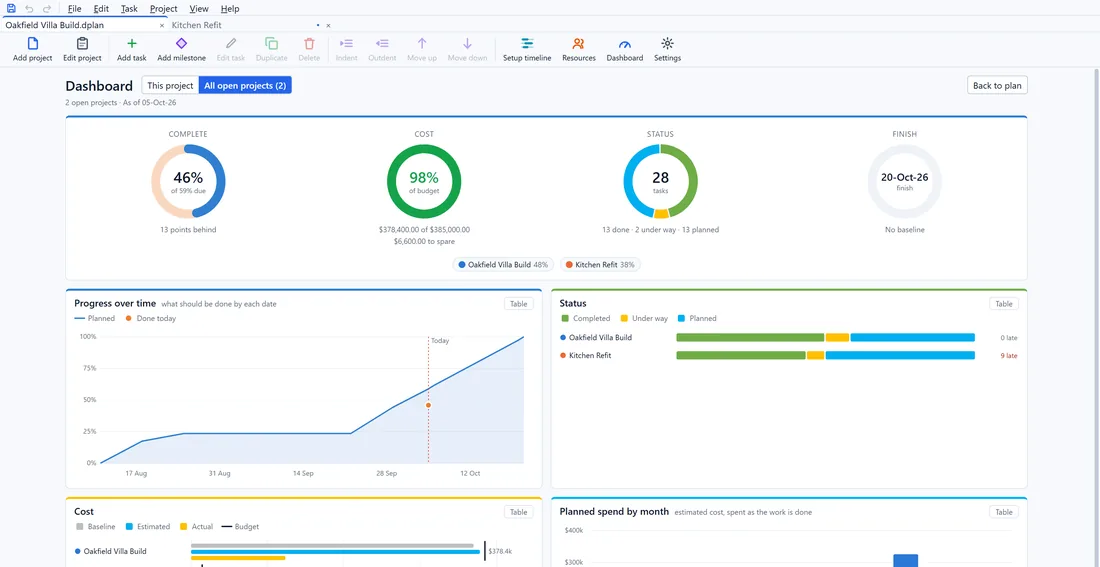The height and width of the screenshot is (567, 1100).
Task: Click gray Baseline legend swatch
Action: coord(79,526)
